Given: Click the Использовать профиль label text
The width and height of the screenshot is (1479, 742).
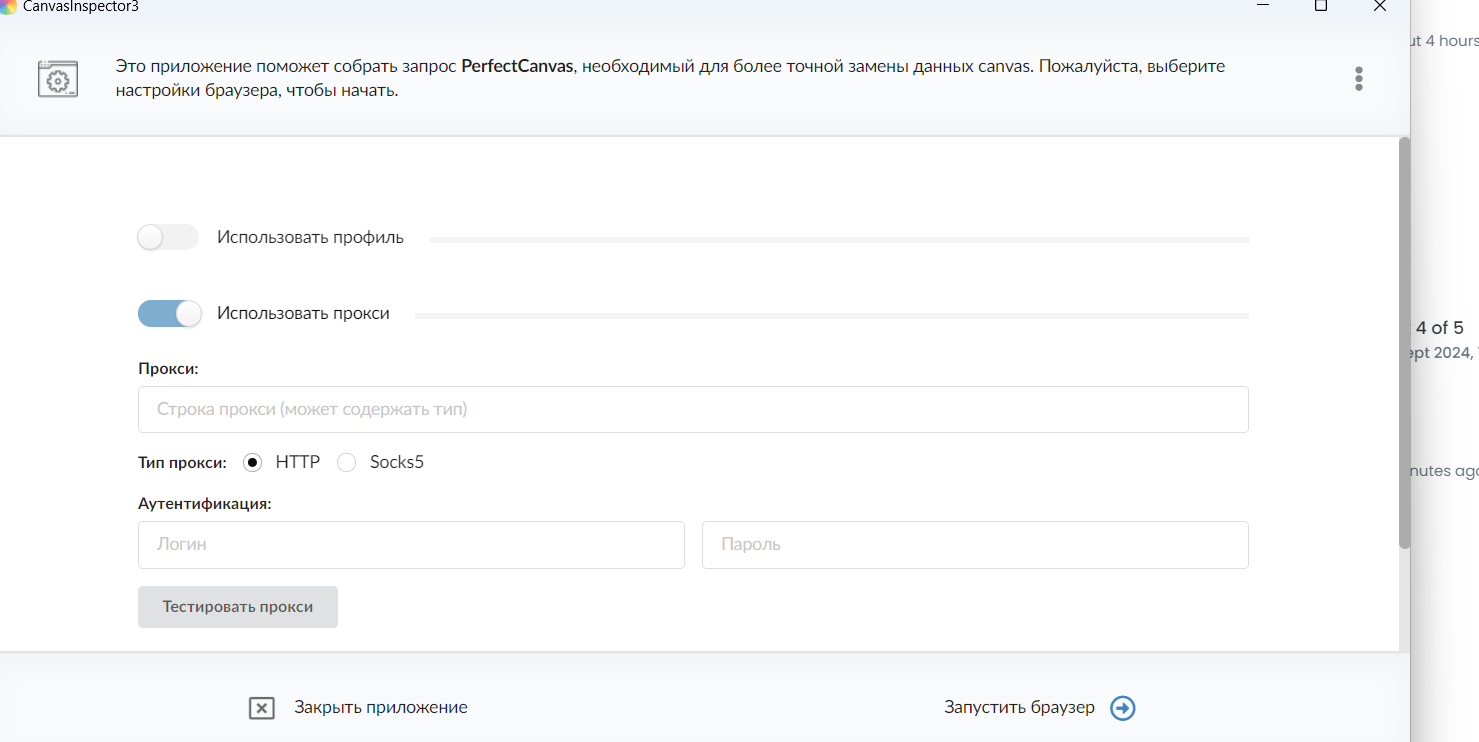Looking at the screenshot, I should (x=310, y=238).
